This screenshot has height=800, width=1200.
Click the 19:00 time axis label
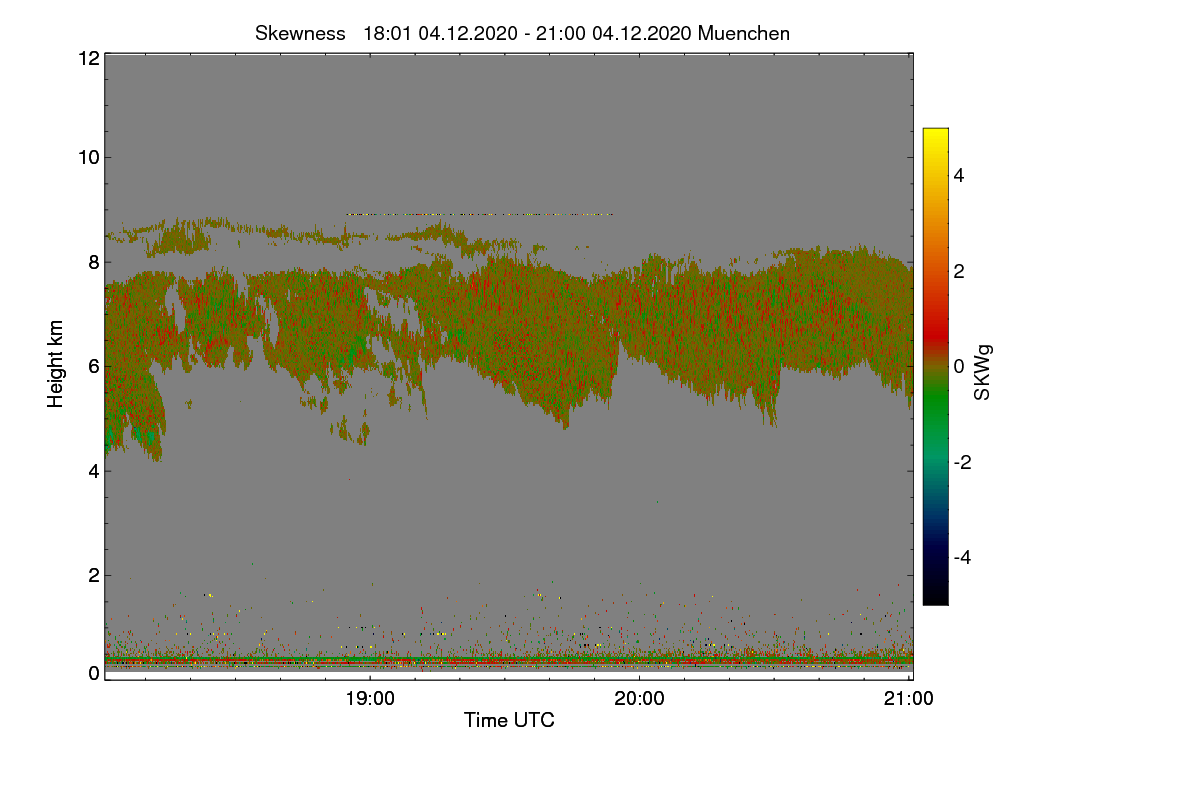click(x=370, y=699)
